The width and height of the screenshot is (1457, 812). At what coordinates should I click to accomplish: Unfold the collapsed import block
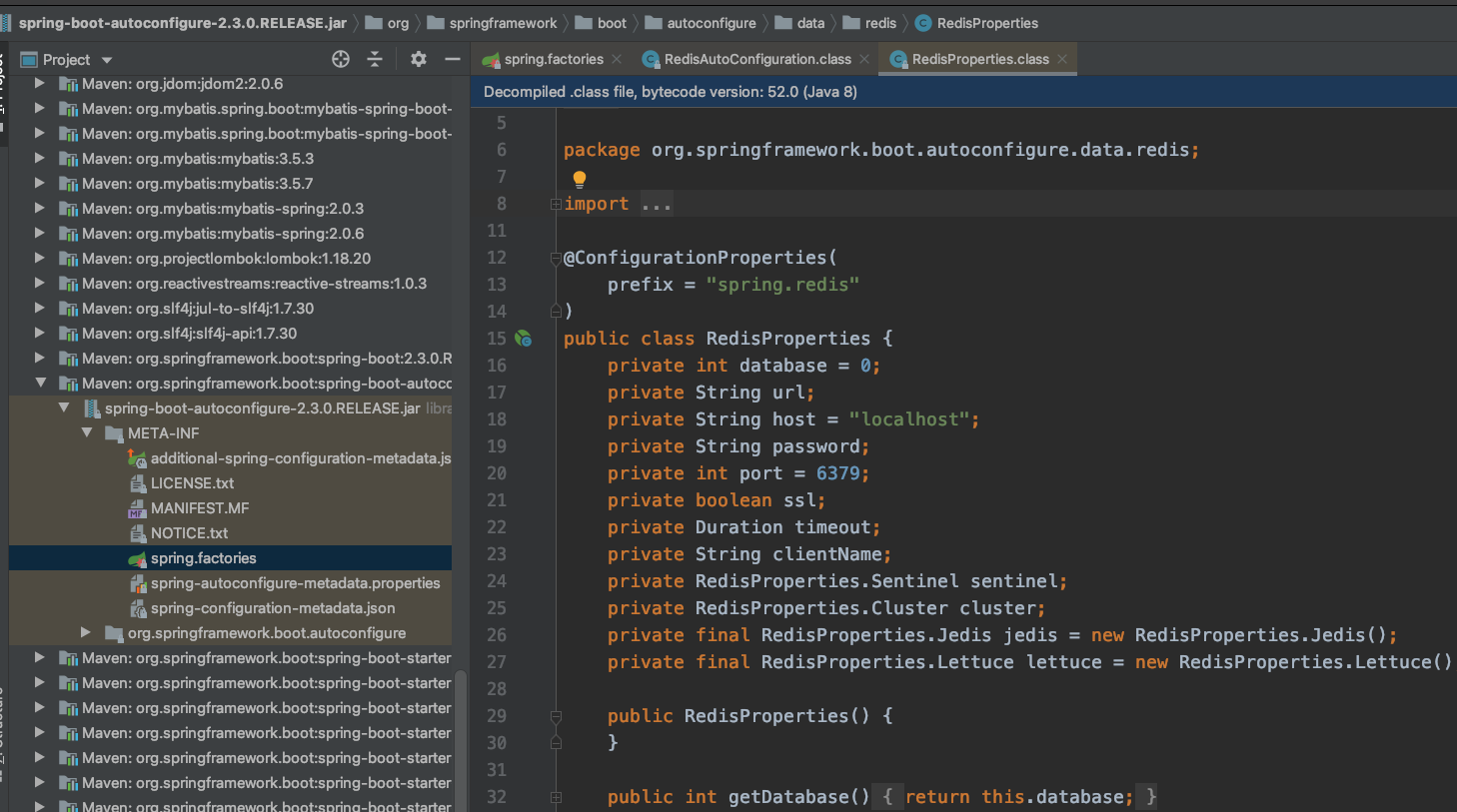pyautogui.click(x=556, y=204)
